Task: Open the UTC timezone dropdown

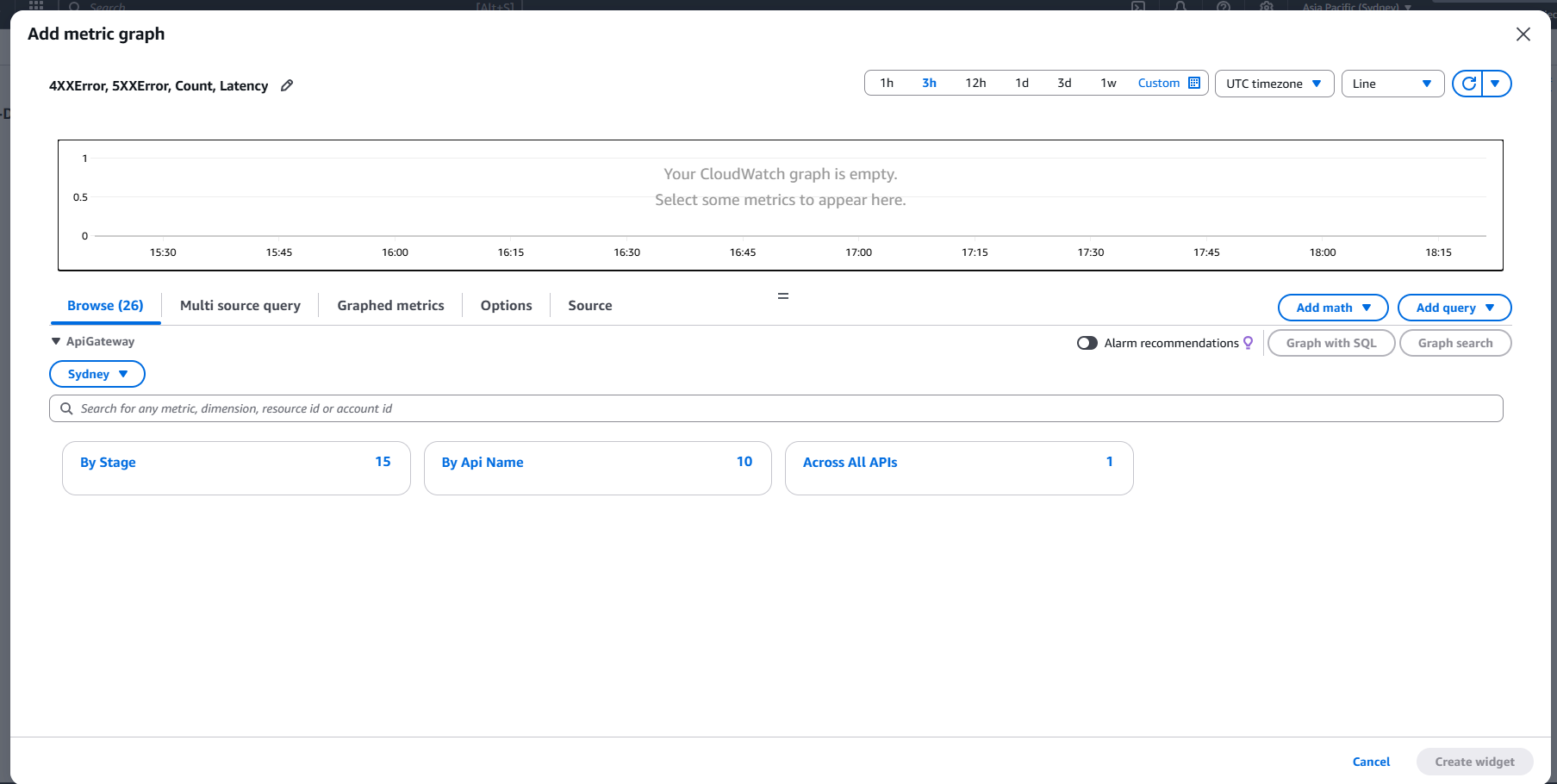Action: [x=1274, y=84]
